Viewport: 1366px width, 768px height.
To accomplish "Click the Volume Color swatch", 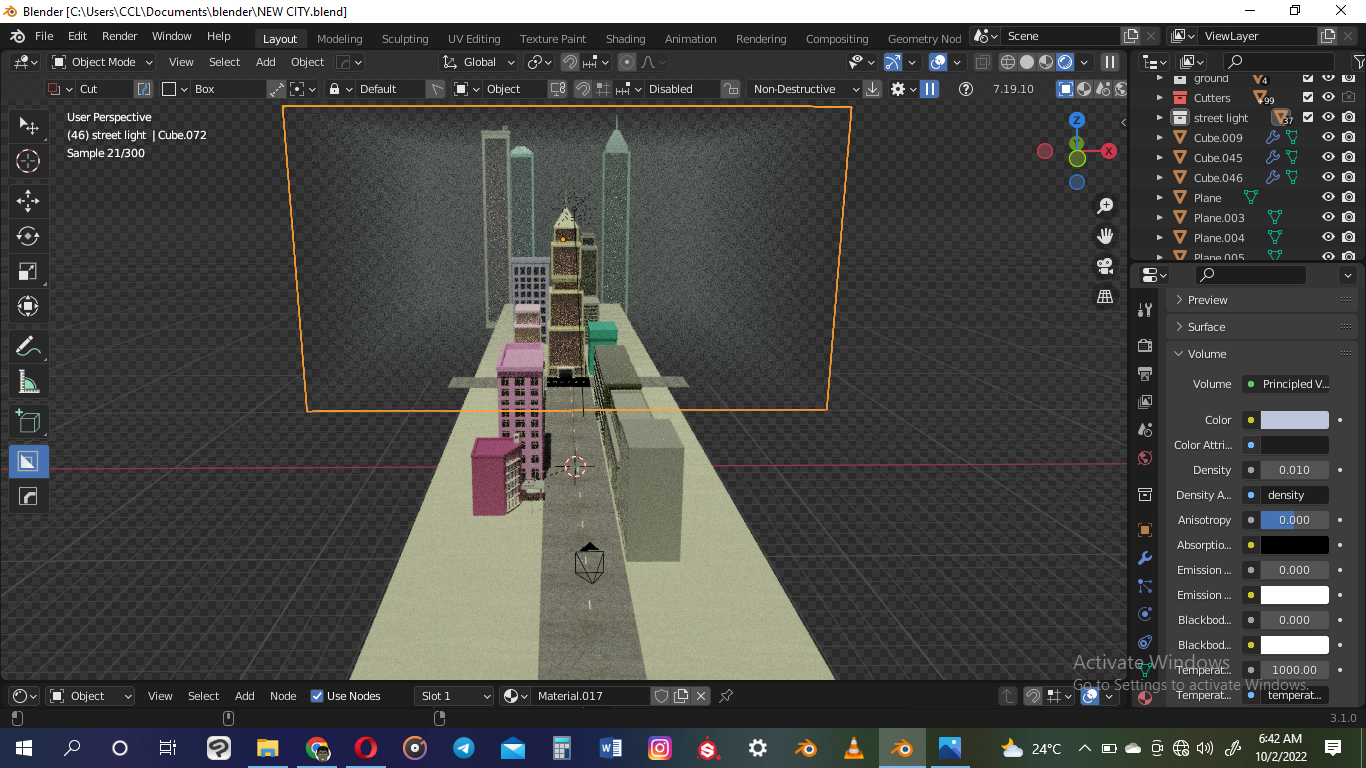I will click(1294, 420).
